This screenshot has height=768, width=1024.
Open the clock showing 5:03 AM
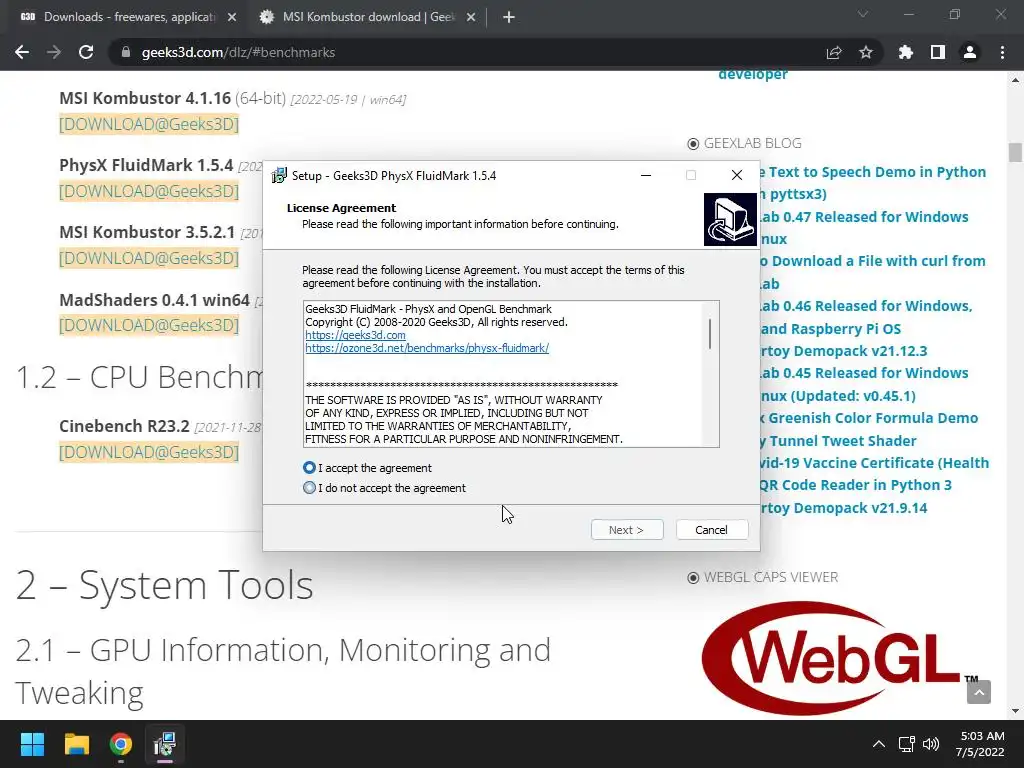click(980, 744)
